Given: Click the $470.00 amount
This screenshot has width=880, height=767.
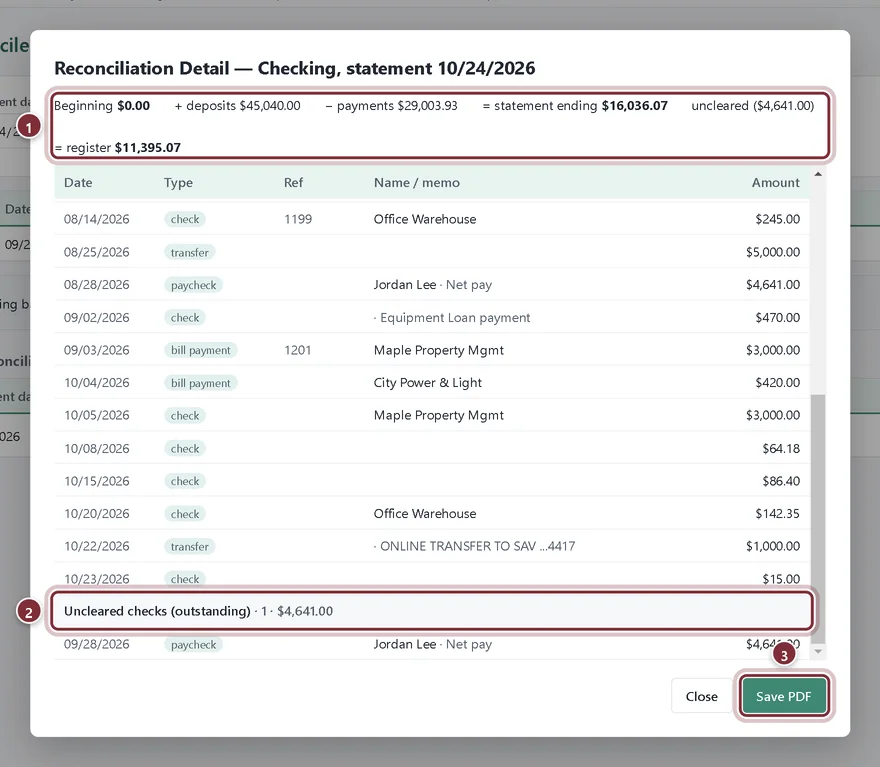Looking at the screenshot, I should 777,318.
